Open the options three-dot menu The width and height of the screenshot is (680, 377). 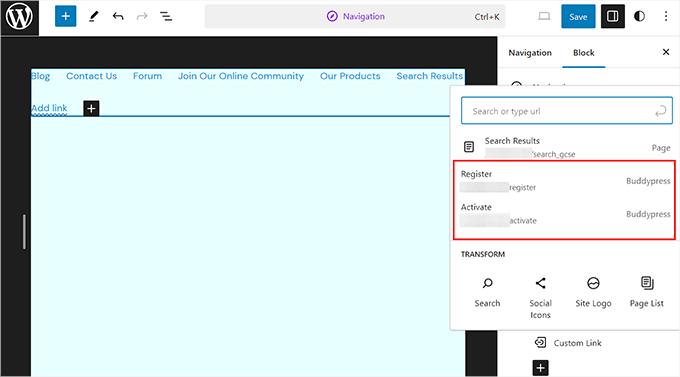666,16
